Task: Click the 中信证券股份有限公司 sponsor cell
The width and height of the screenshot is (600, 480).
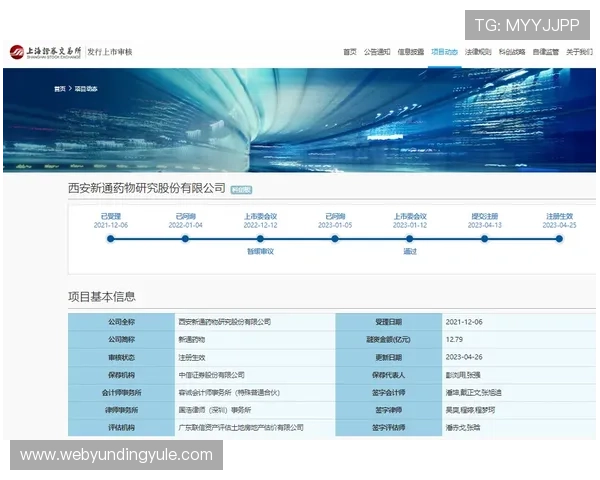Action: pyautogui.click(x=255, y=375)
